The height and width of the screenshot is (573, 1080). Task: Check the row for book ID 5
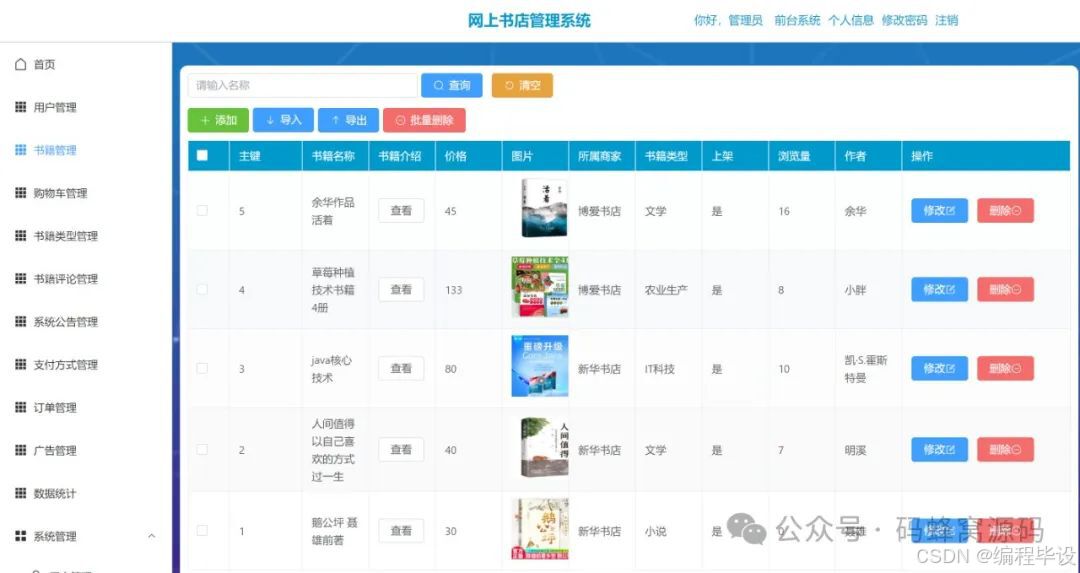pyautogui.click(x=202, y=210)
